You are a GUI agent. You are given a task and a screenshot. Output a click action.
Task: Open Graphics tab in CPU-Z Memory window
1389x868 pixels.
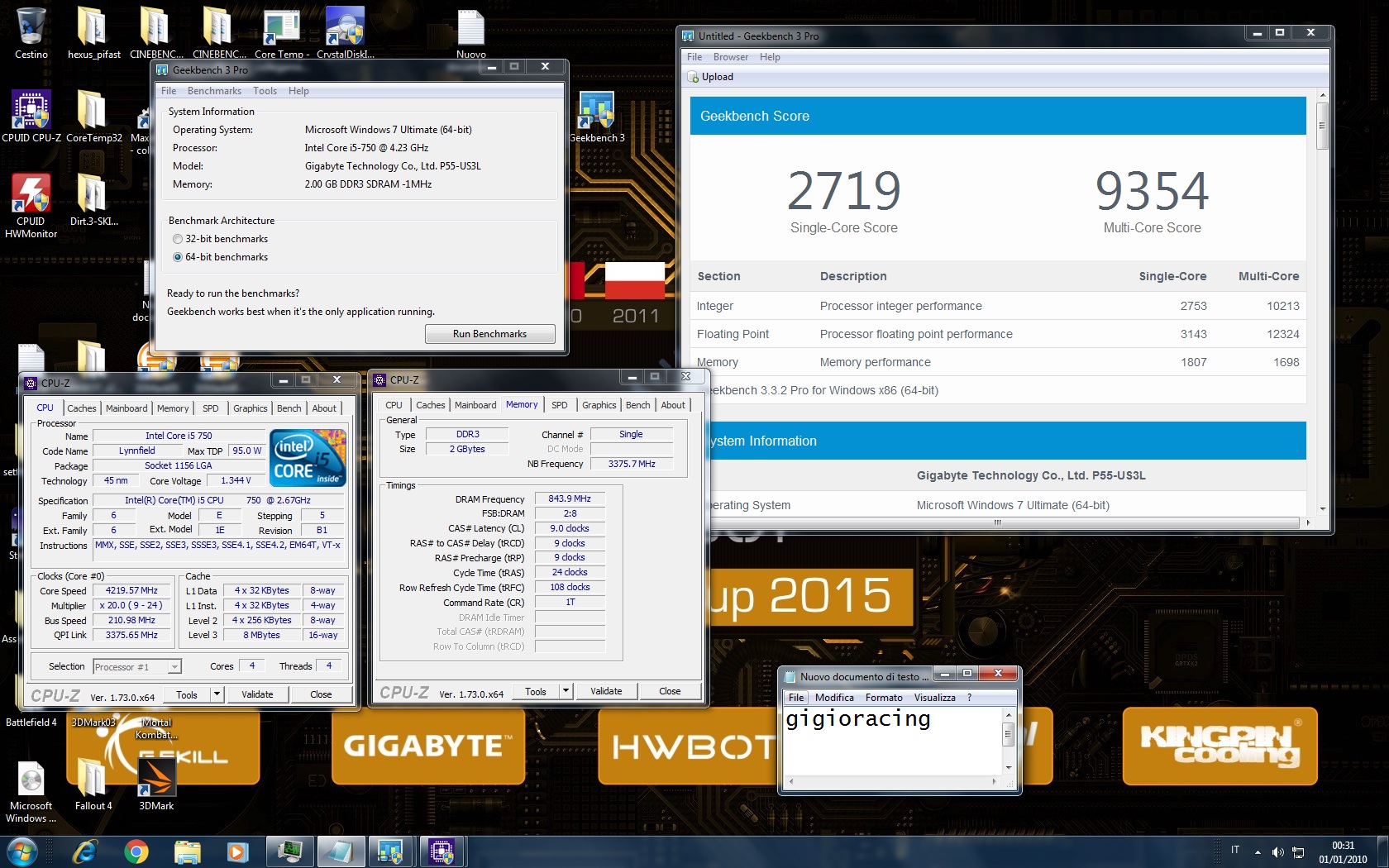tap(599, 405)
